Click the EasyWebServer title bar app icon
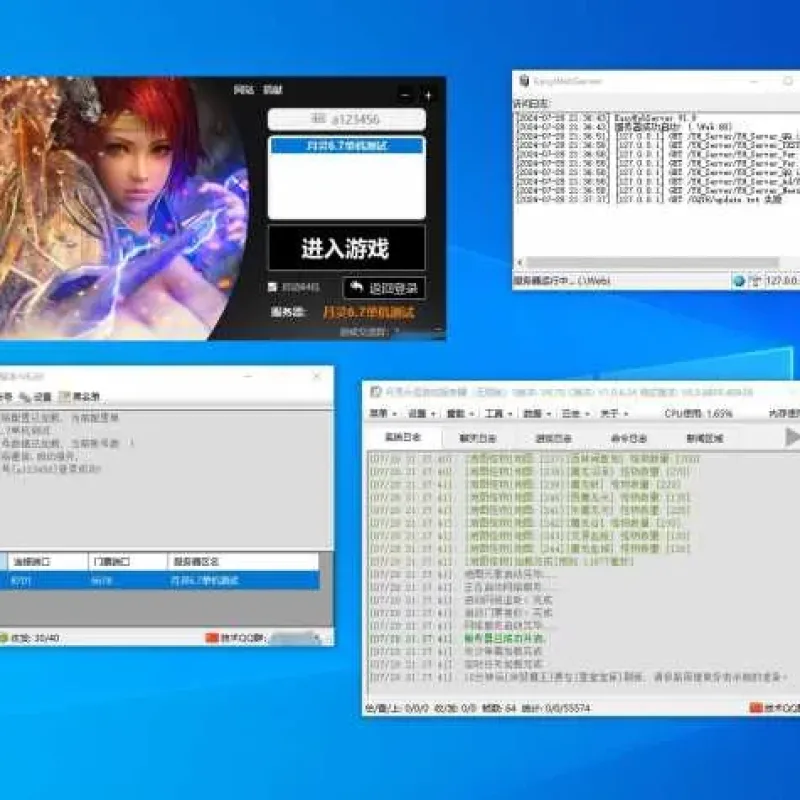The width and height of the screenshot is (800, 800). click(x=524, y=81)
